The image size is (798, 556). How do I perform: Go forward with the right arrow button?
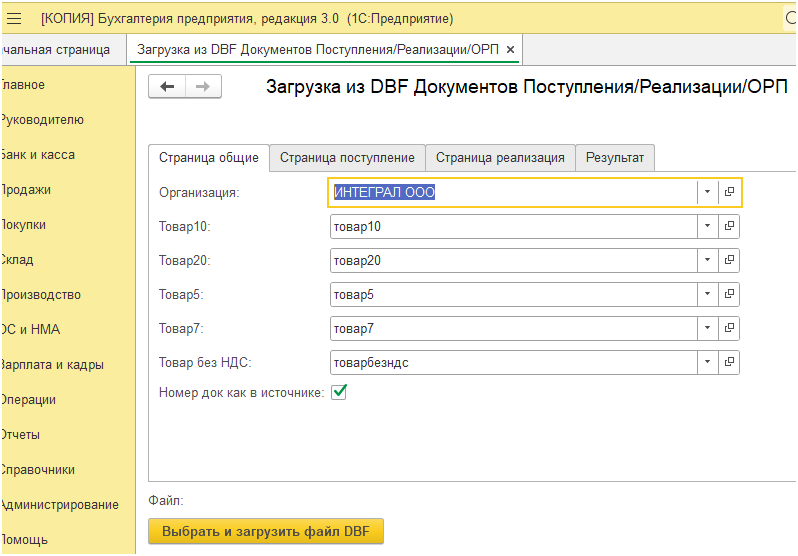203,87
